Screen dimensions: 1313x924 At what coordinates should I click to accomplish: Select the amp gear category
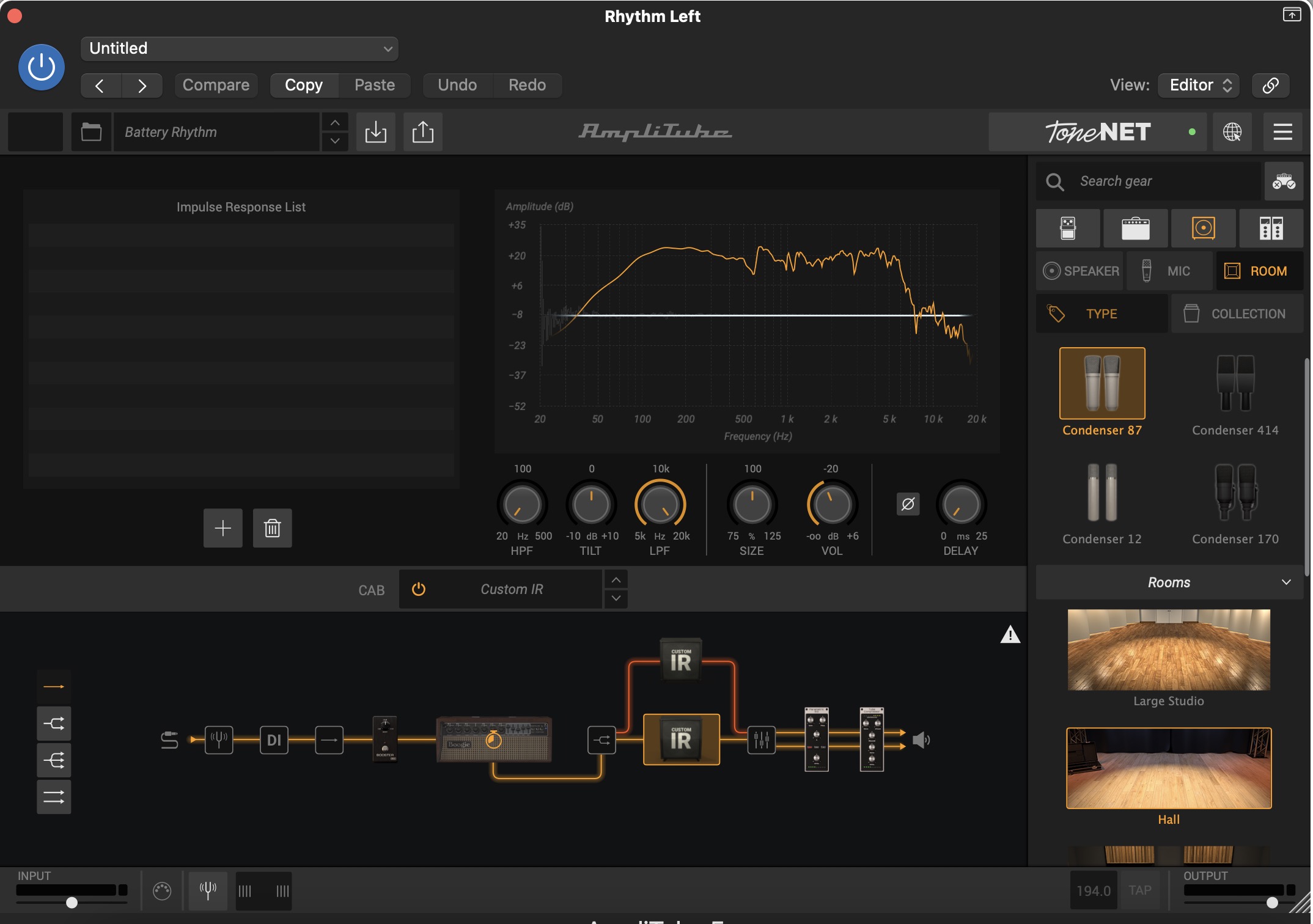(1136, 229)
